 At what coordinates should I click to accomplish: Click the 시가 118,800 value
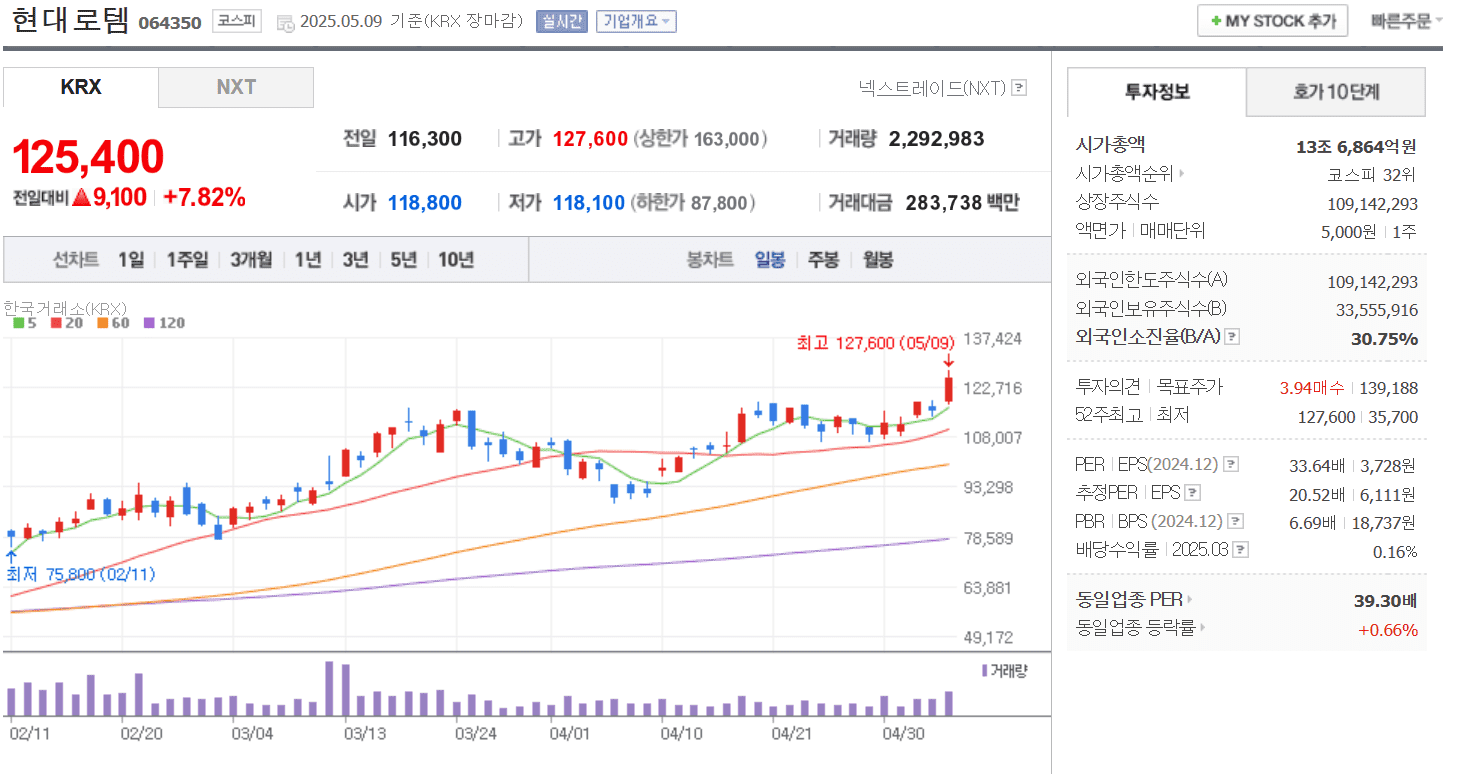click(425, 203)
